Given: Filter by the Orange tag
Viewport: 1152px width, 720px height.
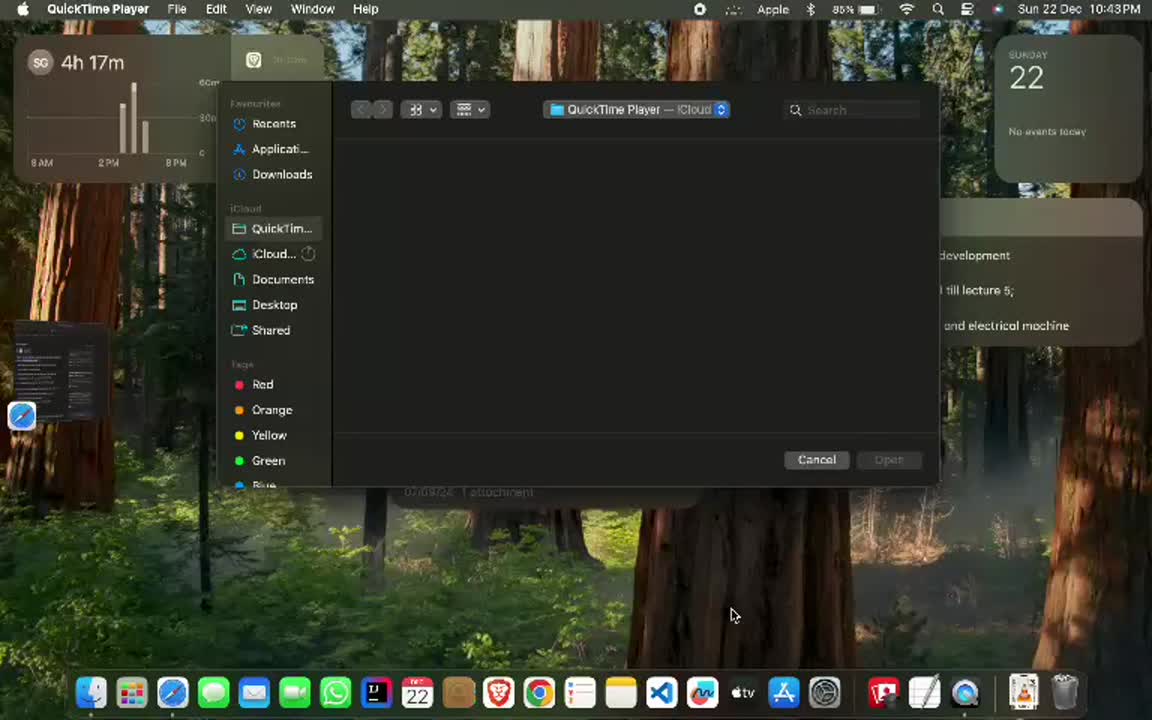Looking at the screenshot, I should click(x=271, y=410).
